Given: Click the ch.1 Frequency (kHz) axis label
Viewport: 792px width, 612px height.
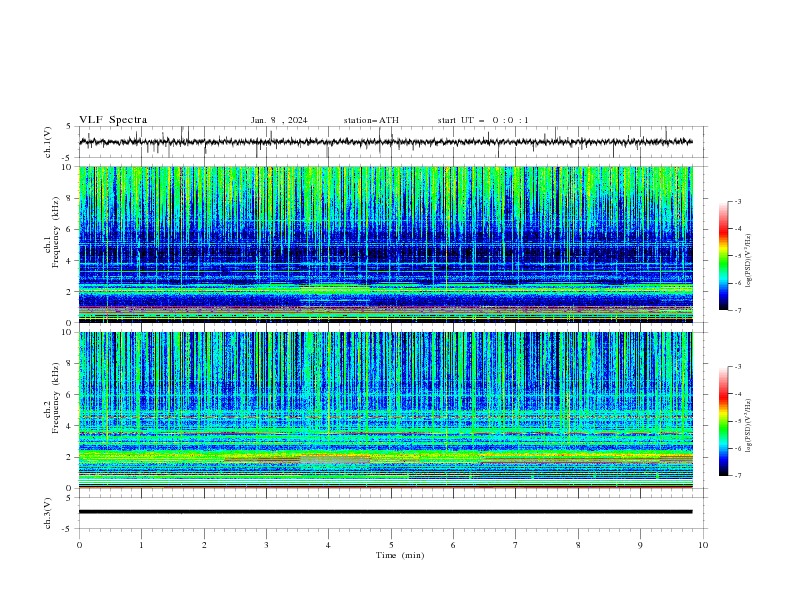Looking at the screenshot, I should [x=52, y=231].
